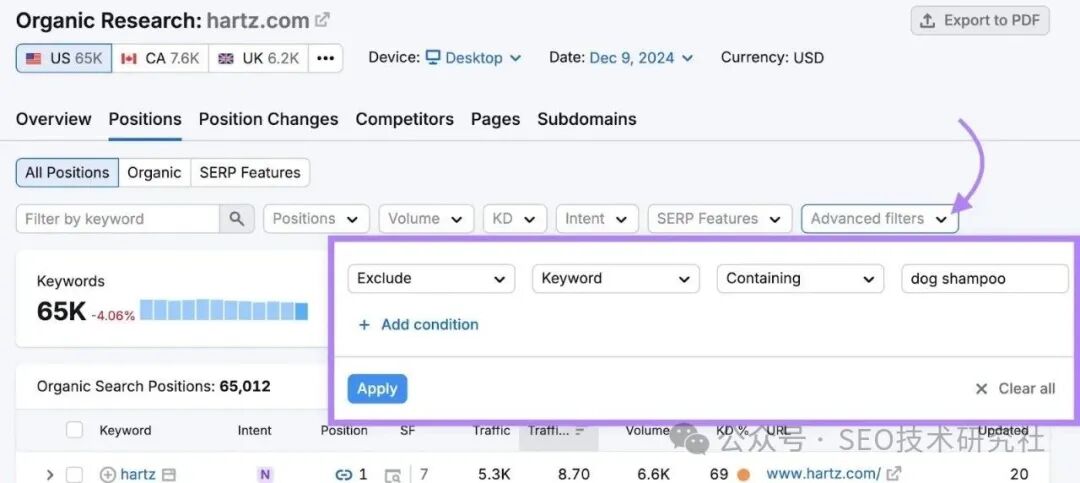Click the plus icon for Add condition

364,324
